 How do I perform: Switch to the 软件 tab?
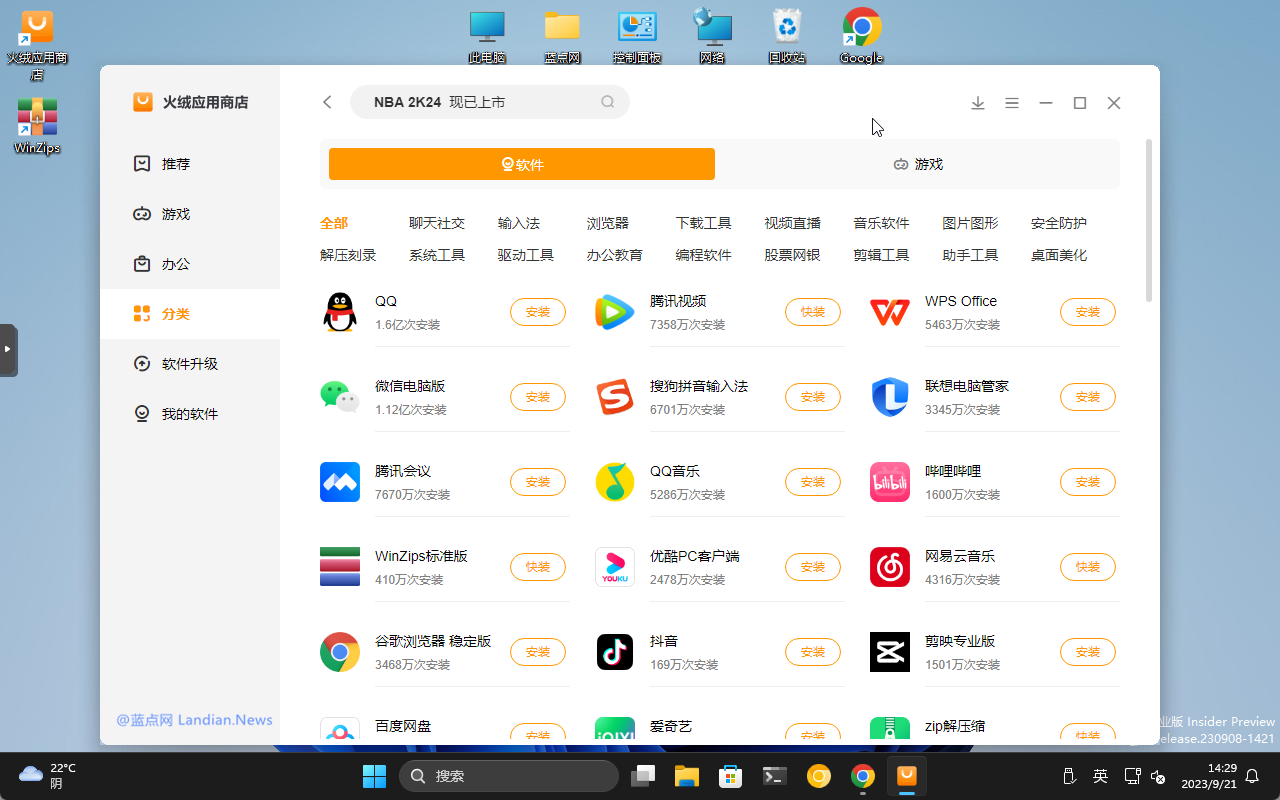tap(522, 164)
